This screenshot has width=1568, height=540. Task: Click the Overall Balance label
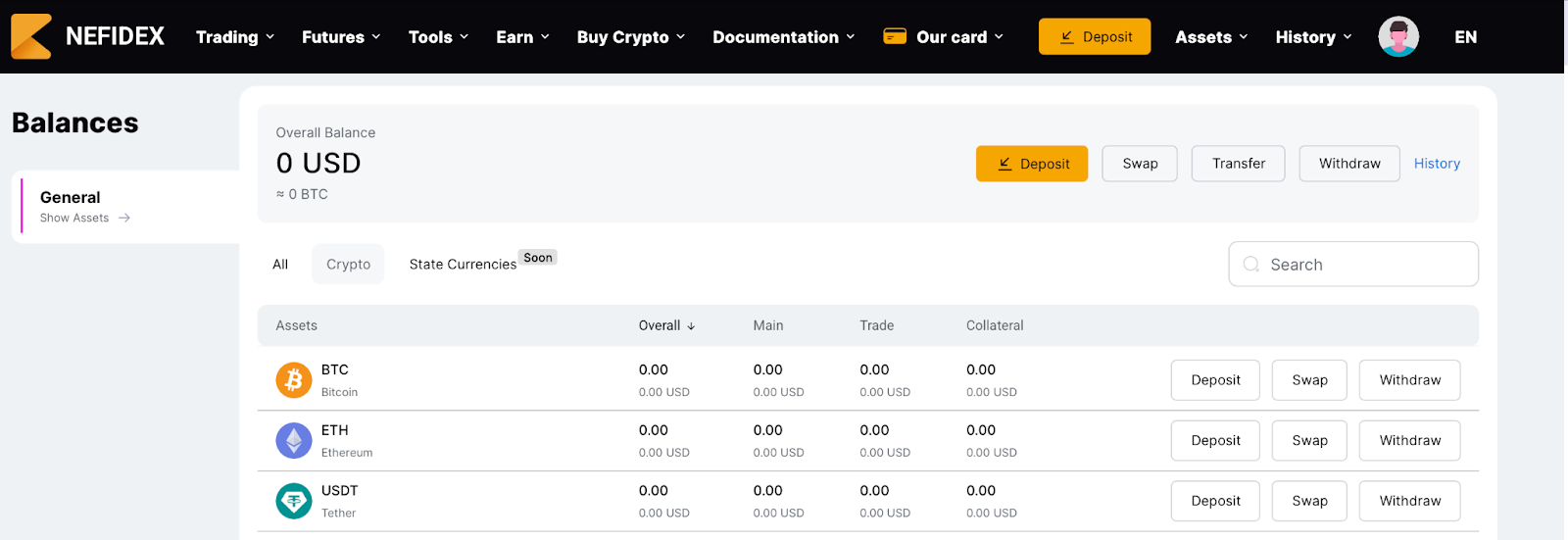(325, 133)
